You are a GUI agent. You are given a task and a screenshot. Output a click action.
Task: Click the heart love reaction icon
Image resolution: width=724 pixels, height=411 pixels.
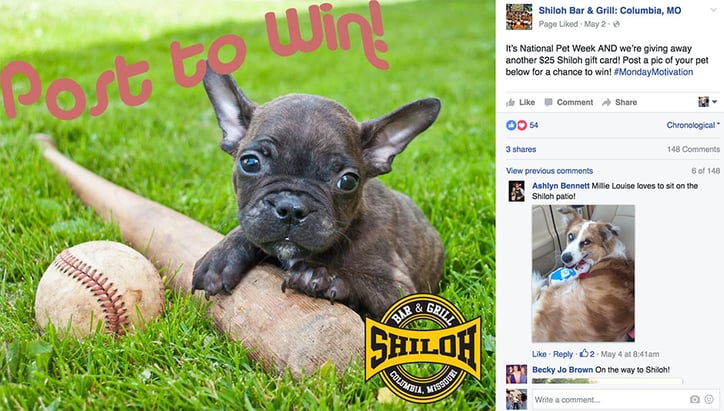coord(522,125)
